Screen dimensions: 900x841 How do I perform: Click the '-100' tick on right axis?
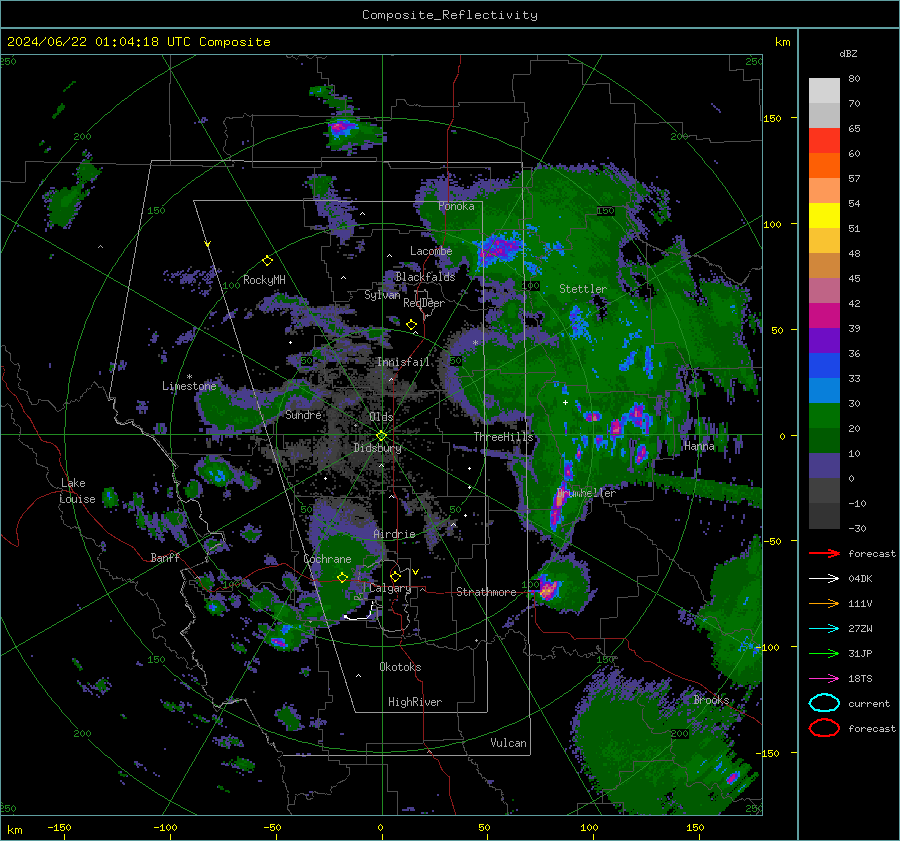click(x=767, y=647)
